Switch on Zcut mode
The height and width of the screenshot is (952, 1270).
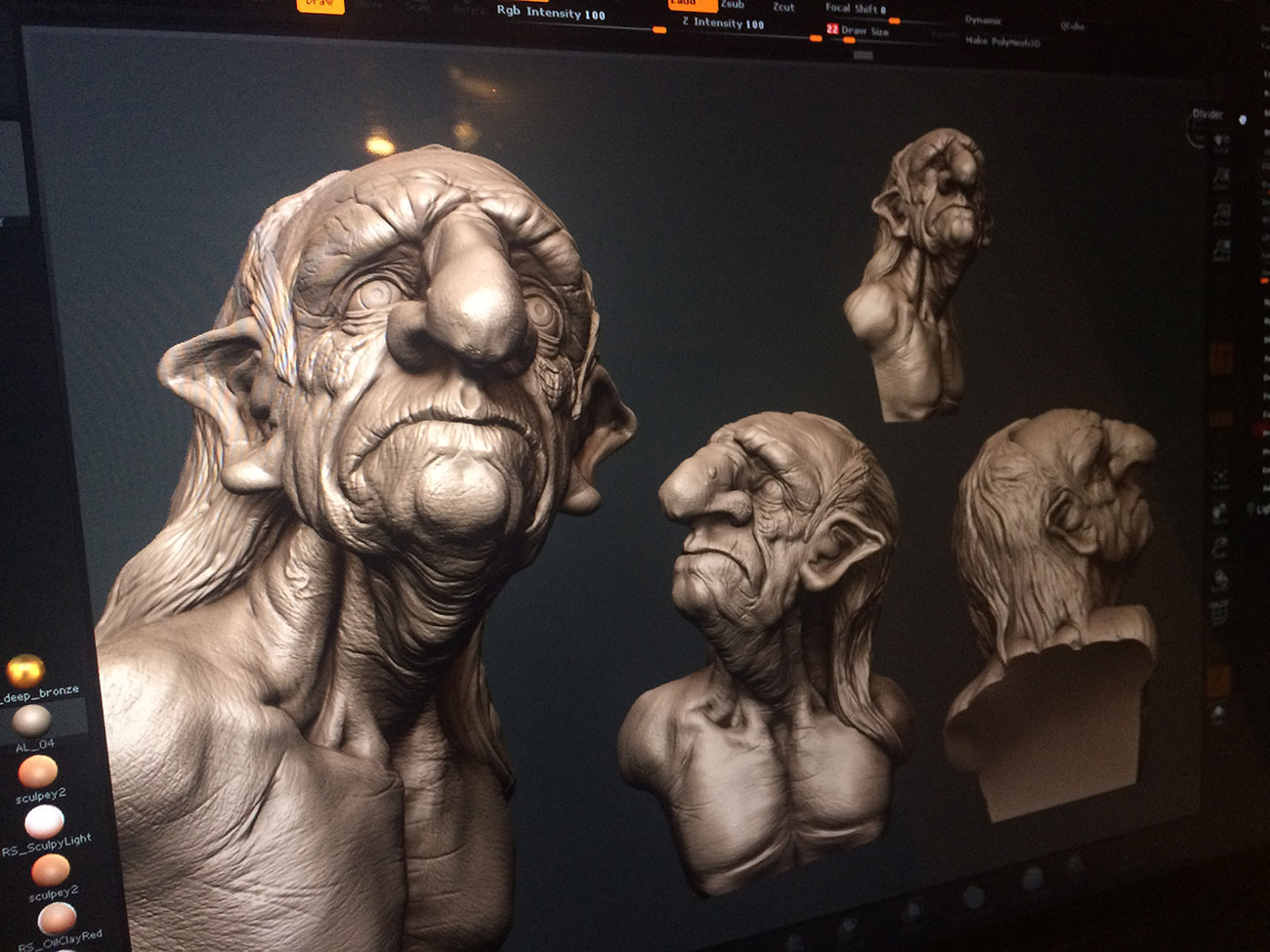pos(783,7)
